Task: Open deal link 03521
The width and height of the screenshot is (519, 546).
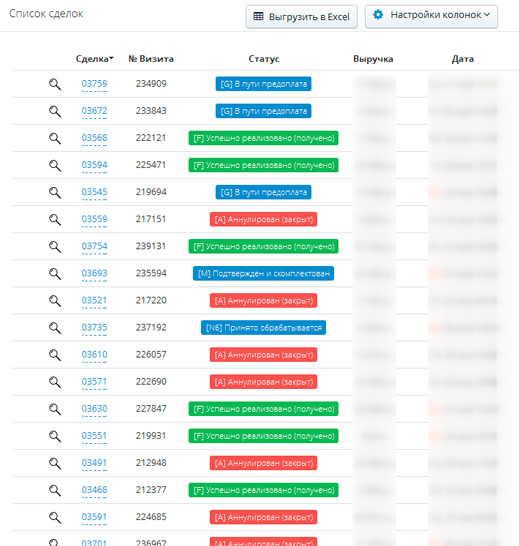Action: click(x=94, y=301)
